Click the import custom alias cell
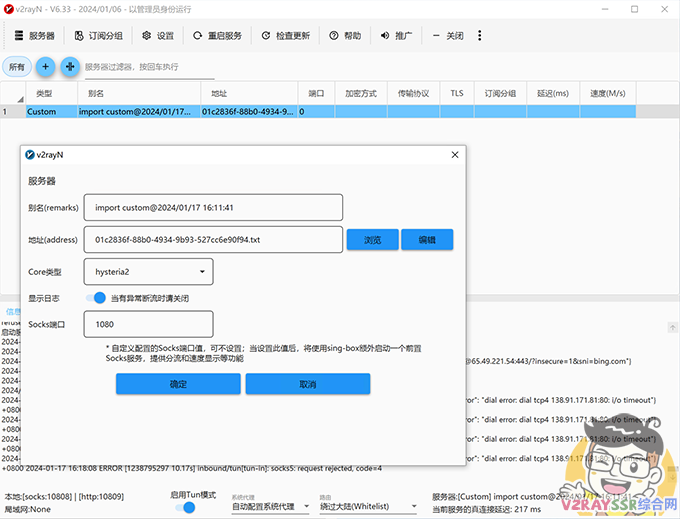The height and width of the screenshot is (519, 680). click(139, 112)
